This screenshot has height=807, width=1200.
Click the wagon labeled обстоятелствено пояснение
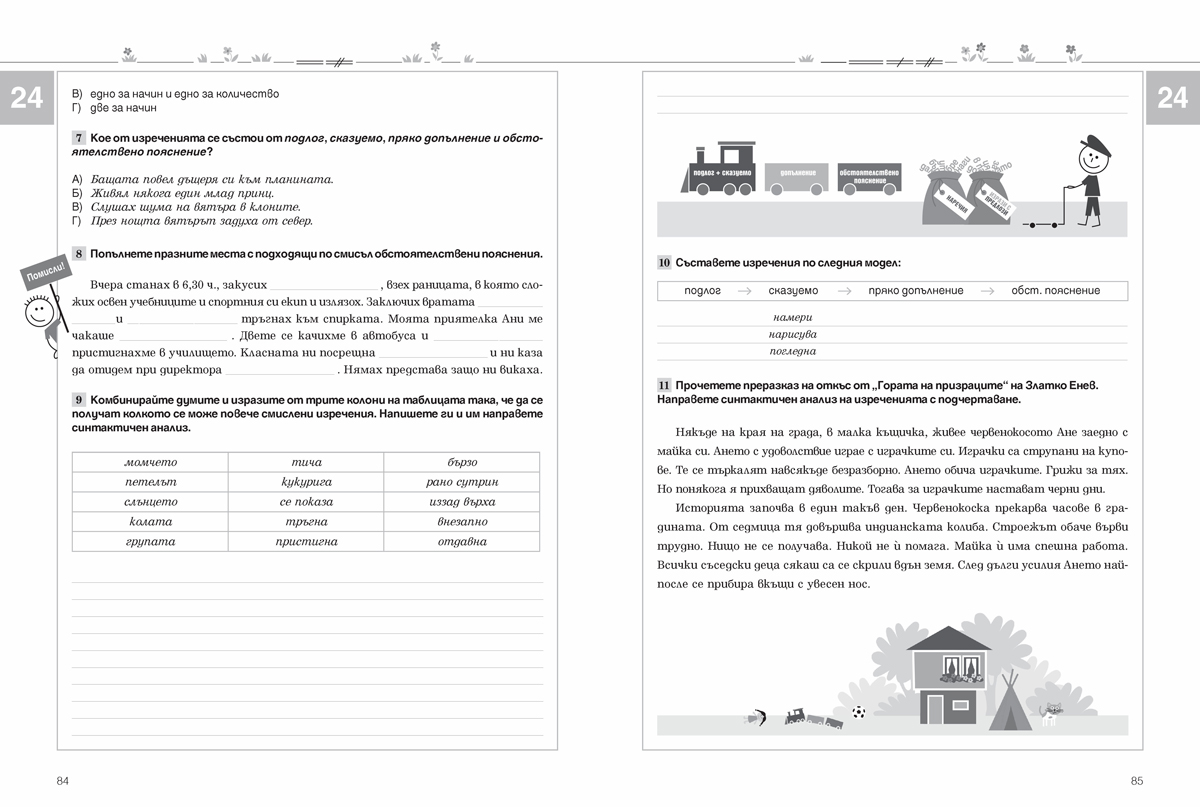pyautogui.click(x=870, y=176)
